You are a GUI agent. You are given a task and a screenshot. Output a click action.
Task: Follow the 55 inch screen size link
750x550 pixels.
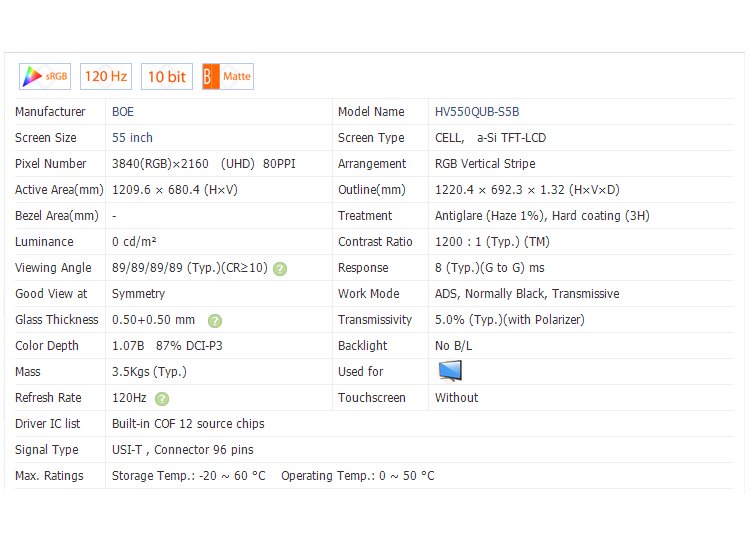tap(132, 138)
